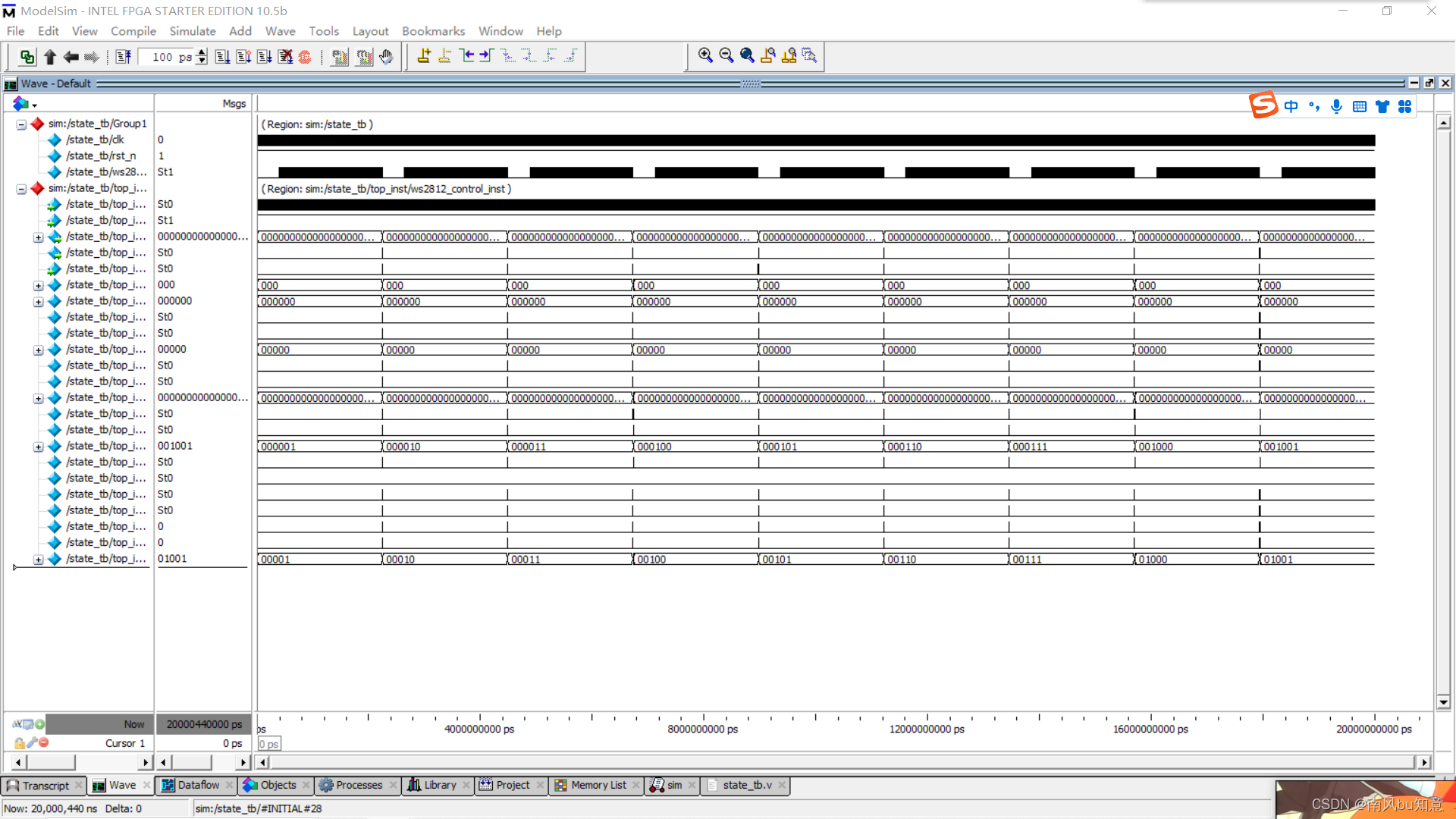This screenshot has height=819, width=1456.
Task: Open the Simulate menu
Action: 192,31
